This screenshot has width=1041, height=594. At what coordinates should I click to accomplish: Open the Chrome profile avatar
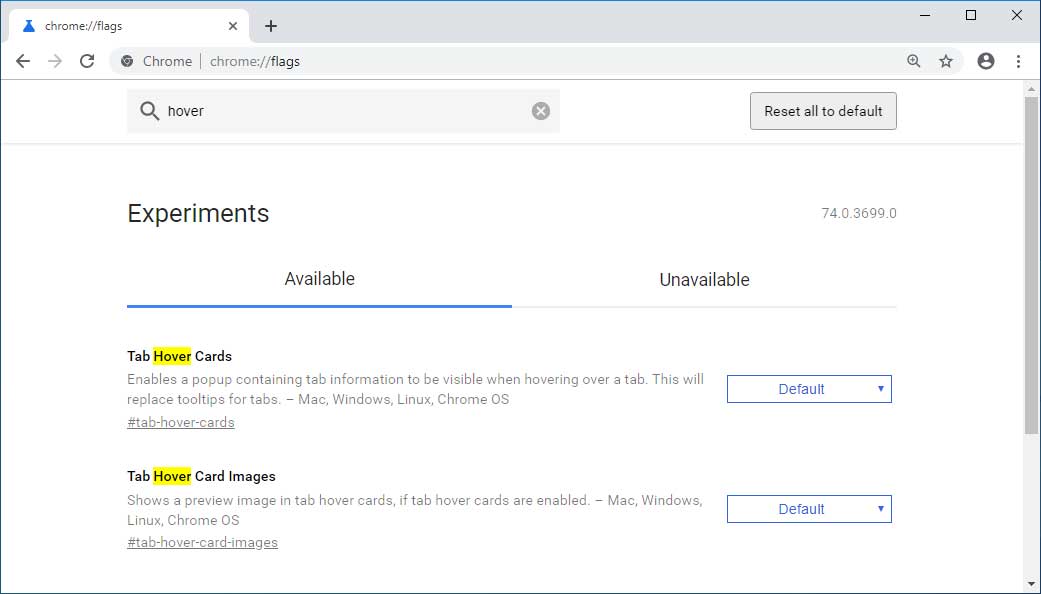[985, 61]
